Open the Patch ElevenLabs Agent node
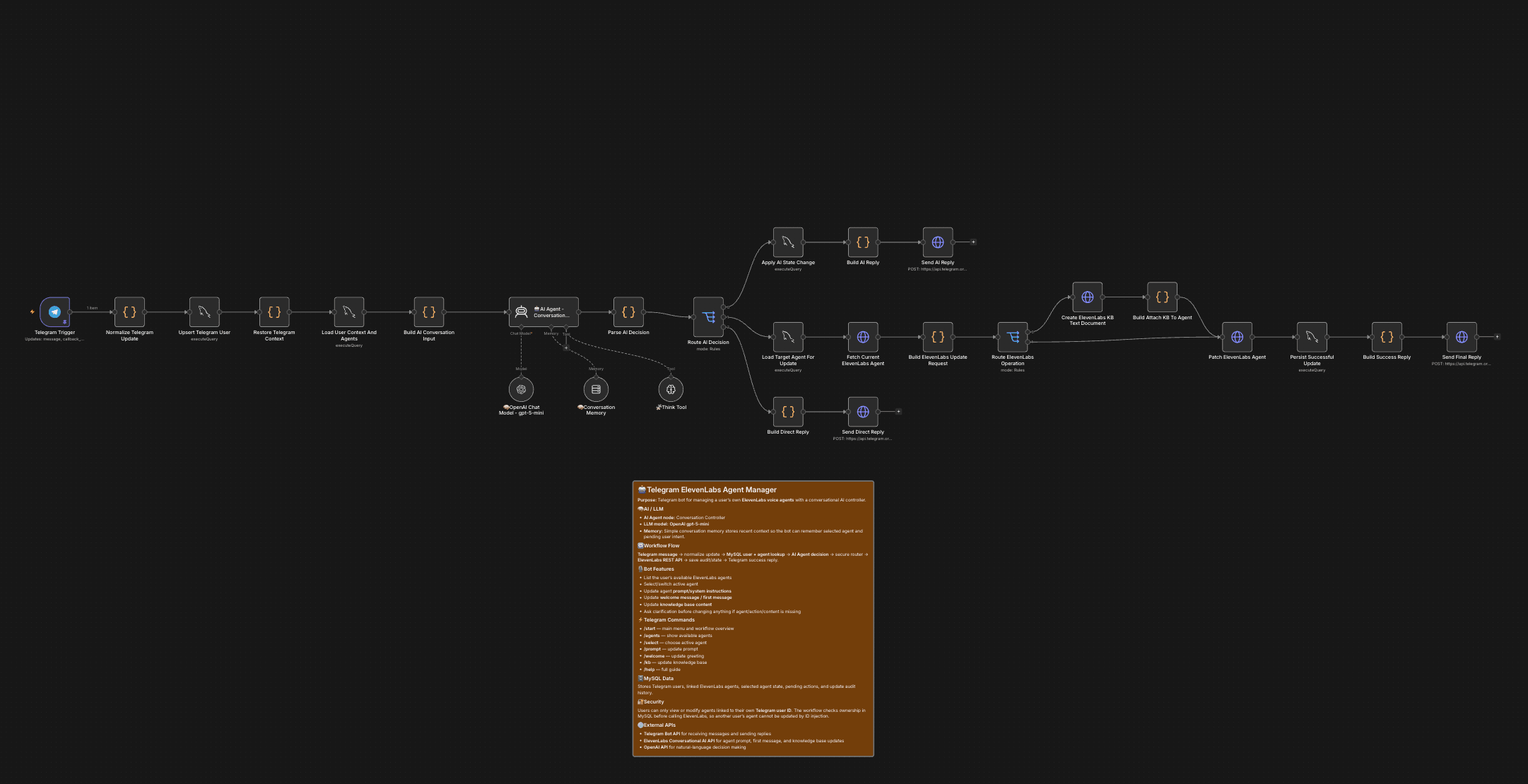The width and height of the screenshot is (1528, 784). point(1238,337)
